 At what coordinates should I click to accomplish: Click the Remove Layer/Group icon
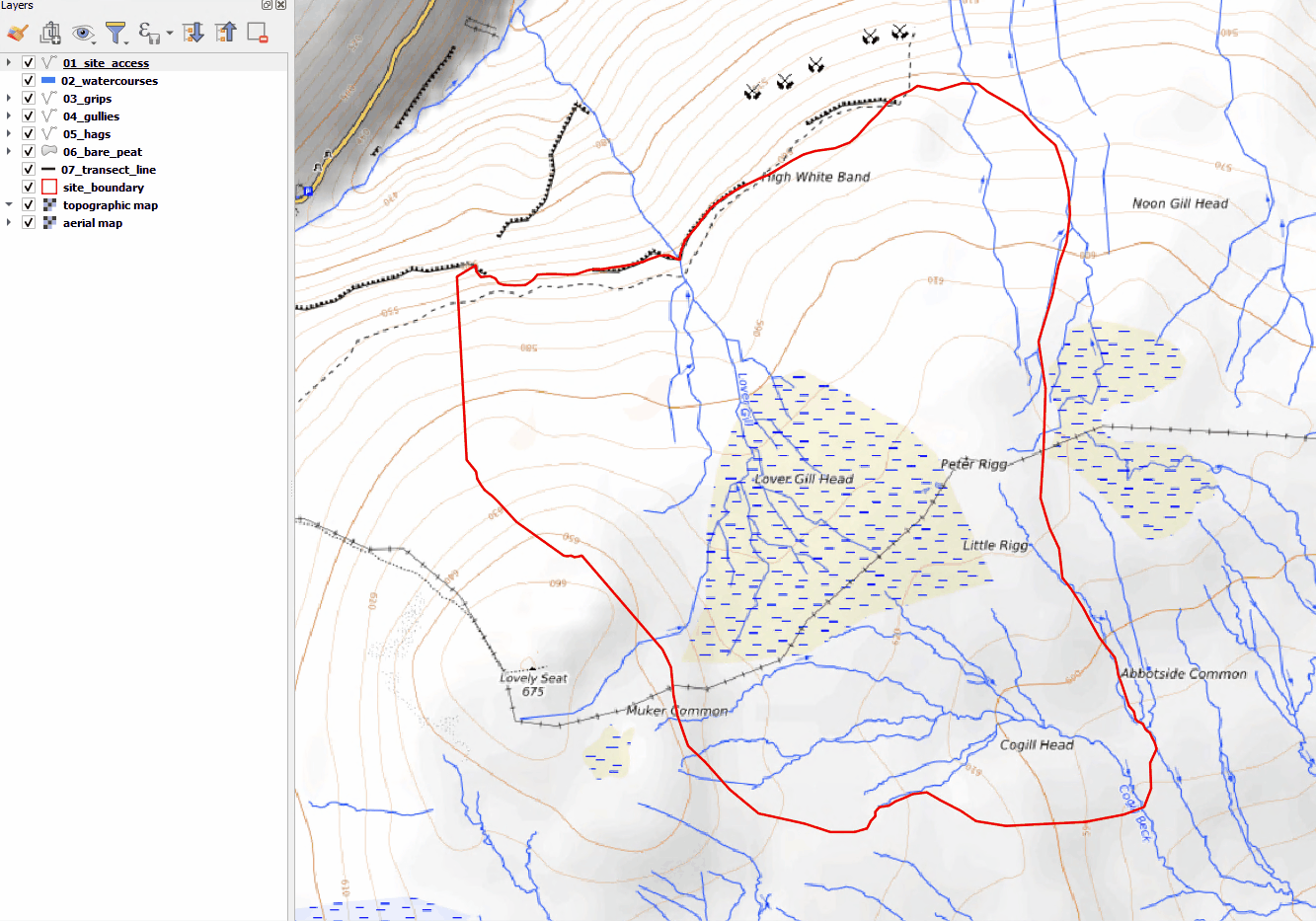pyautogui.click(x=258, y=33)
